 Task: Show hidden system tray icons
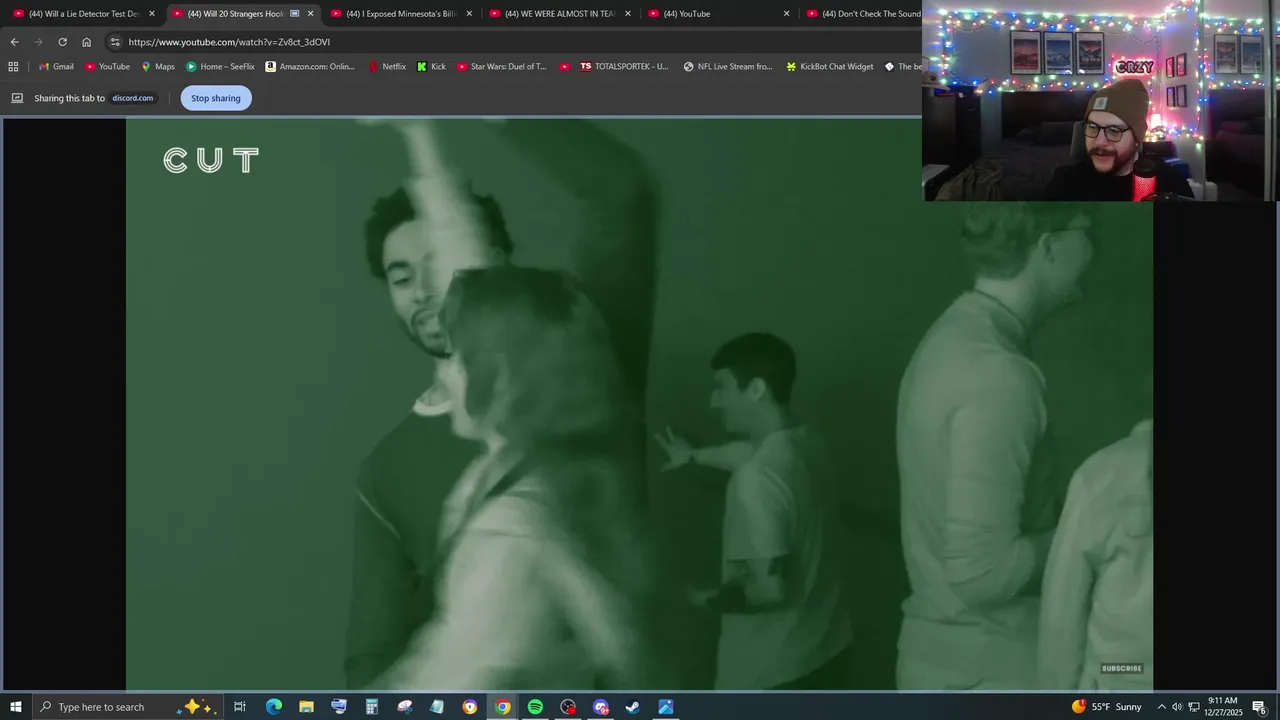(x=1161, y=707)
